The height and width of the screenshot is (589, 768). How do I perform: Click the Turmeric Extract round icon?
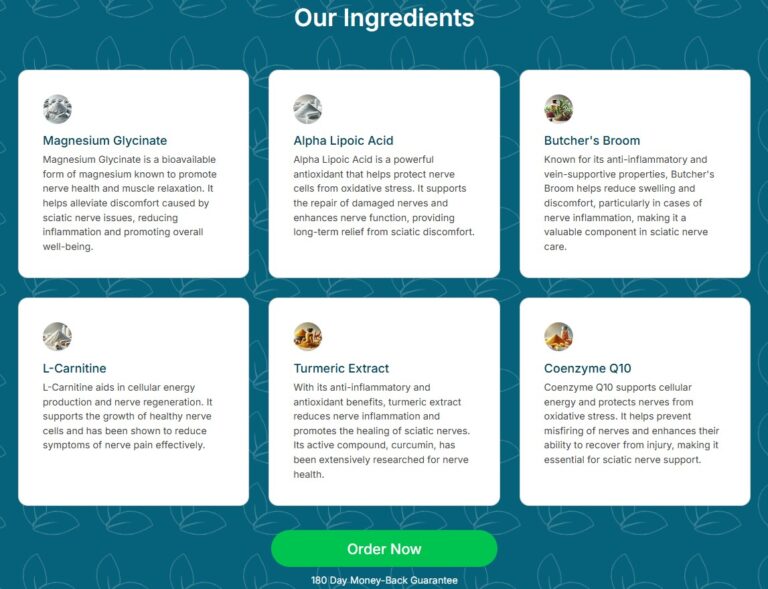307,336
